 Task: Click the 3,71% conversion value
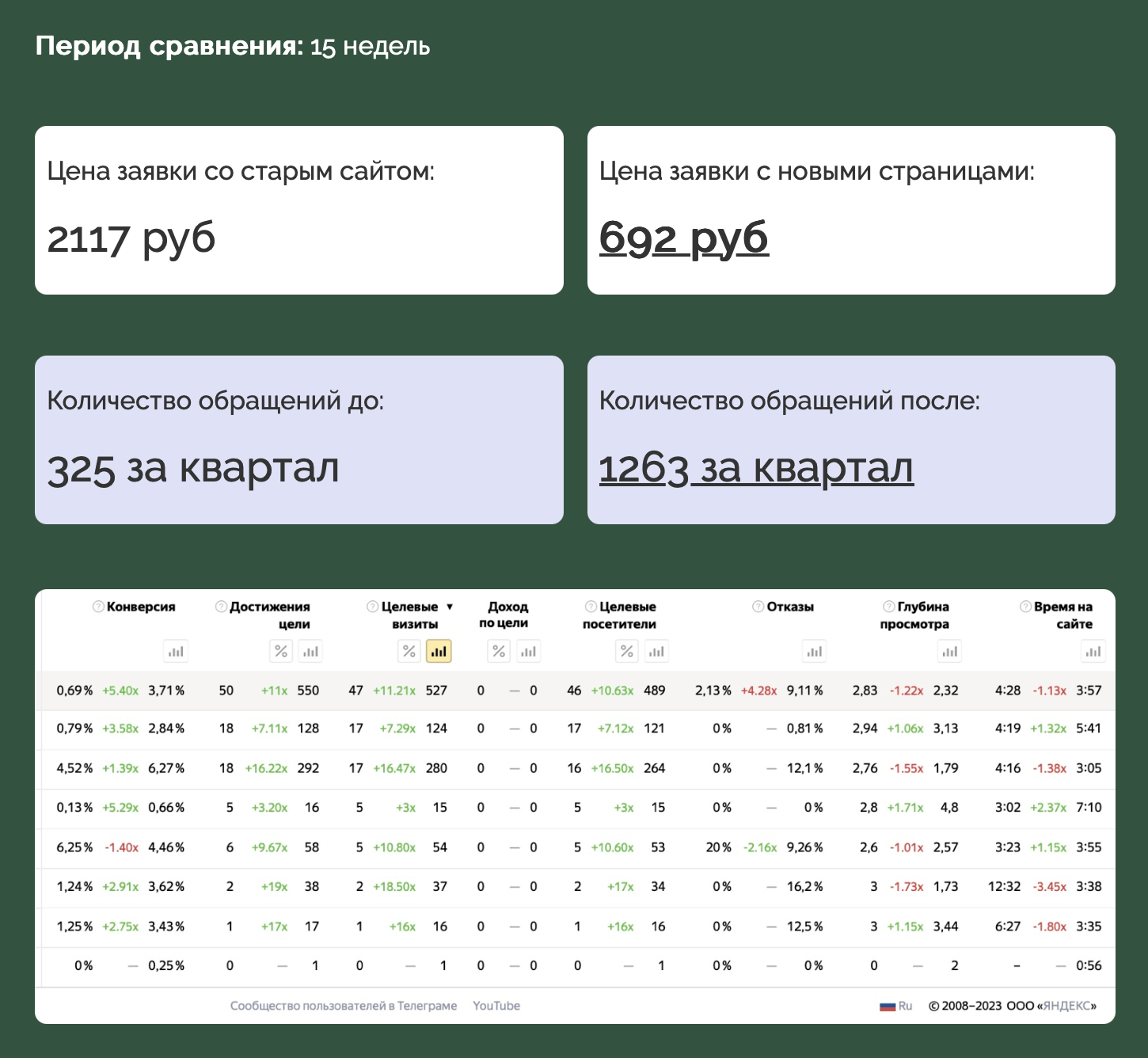click(x=166, y=691)
